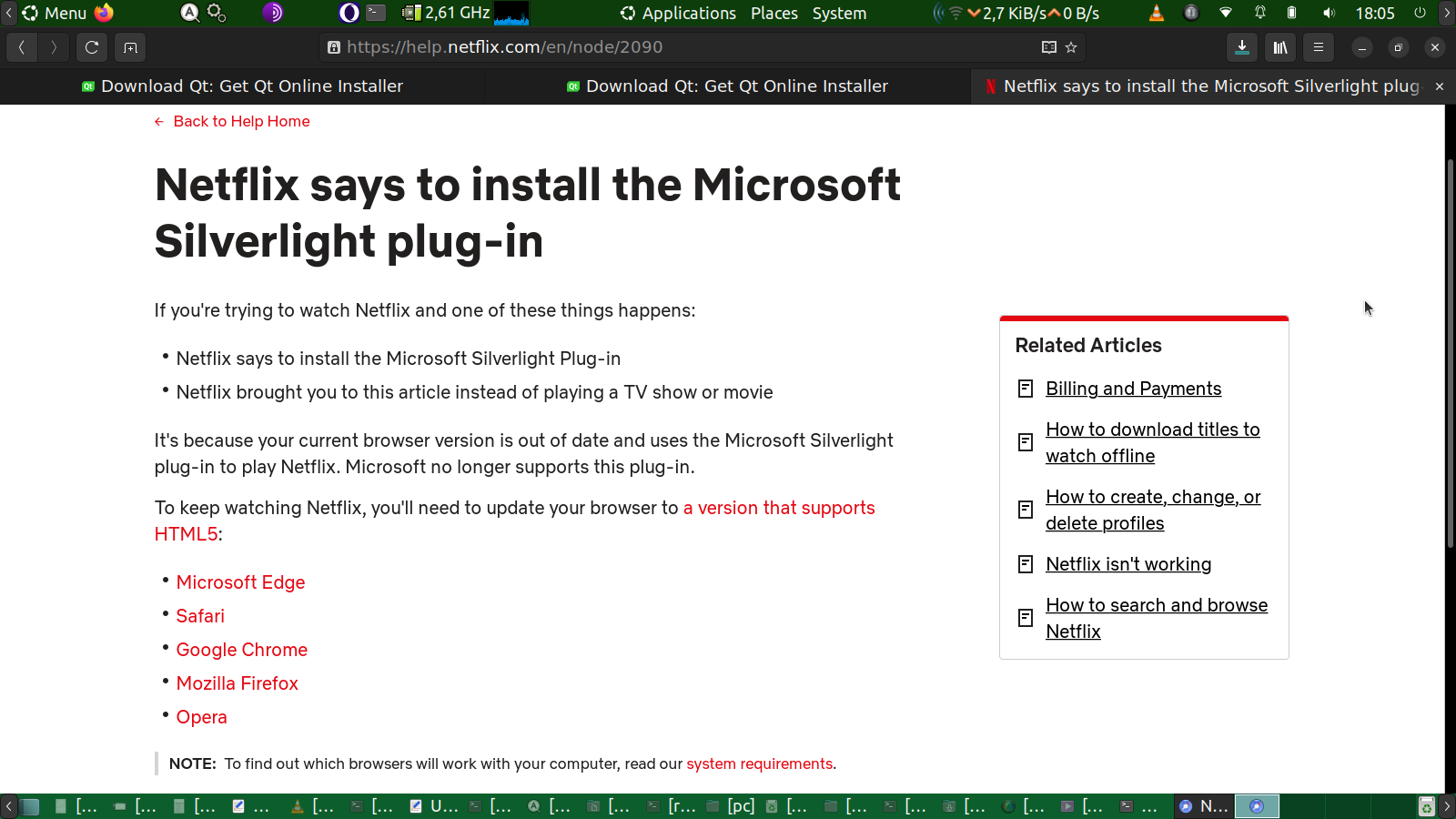This screenshot has width=1456, height=819.
Task: Collapse the top panel using left arrow
Action: click(x=8, y=13)
